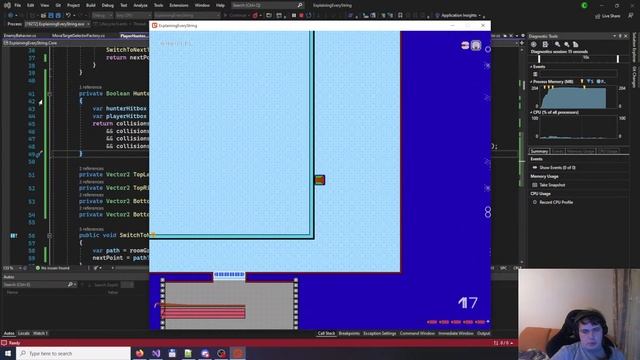This screenshot has height=360, width=640.
Task: Switch to Call Stack tab
Action: point(326,333)
